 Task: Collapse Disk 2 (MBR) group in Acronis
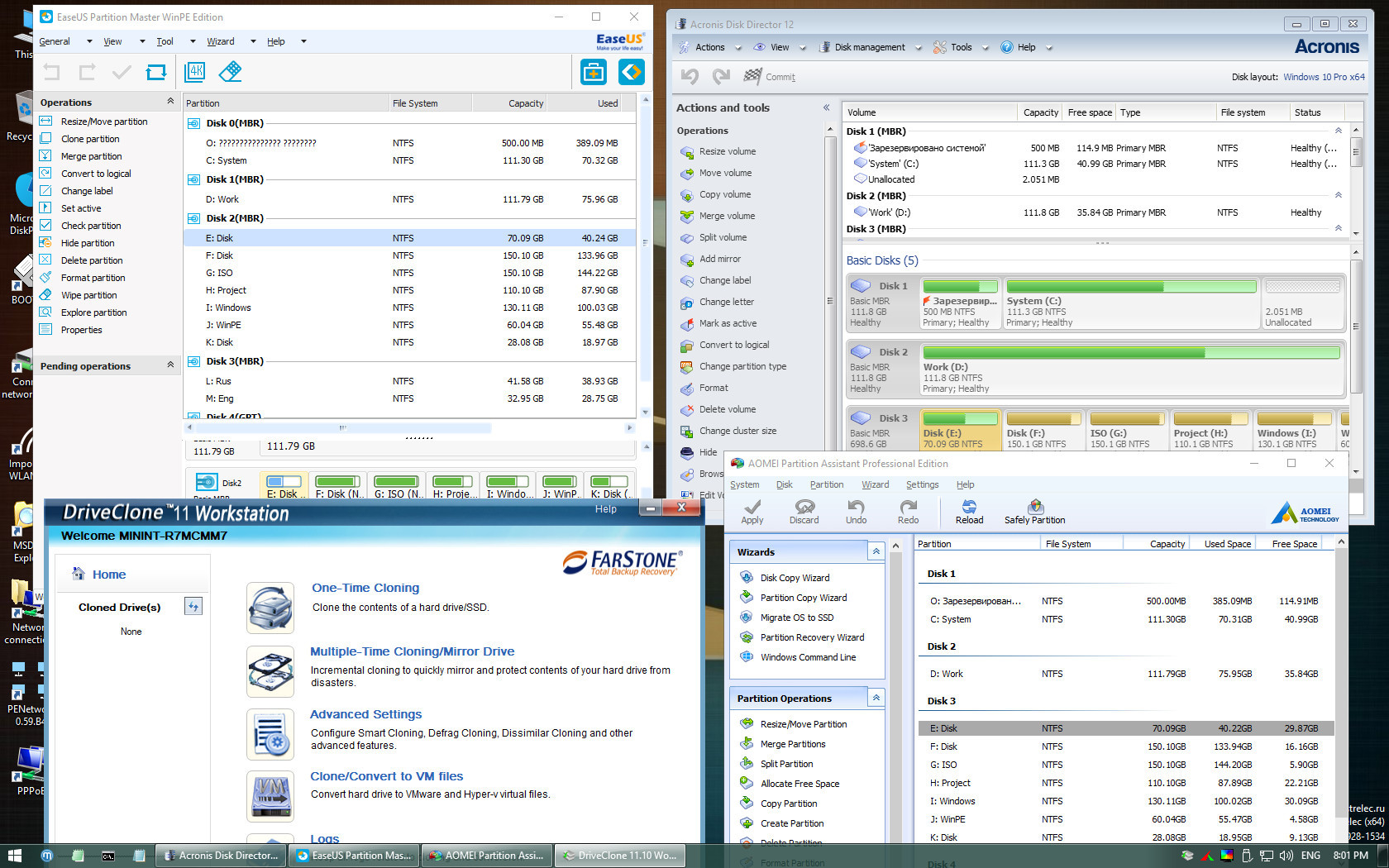pos(1339,195)
